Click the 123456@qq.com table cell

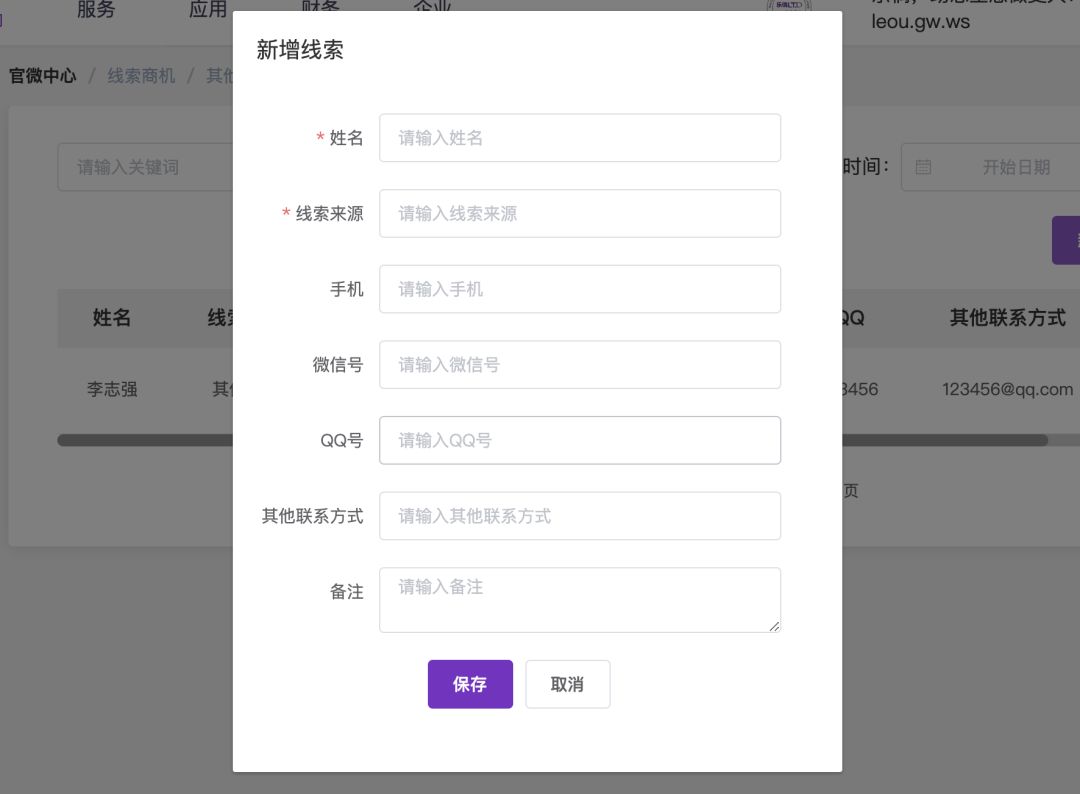pyautogui.click(x=1007, y=390)
